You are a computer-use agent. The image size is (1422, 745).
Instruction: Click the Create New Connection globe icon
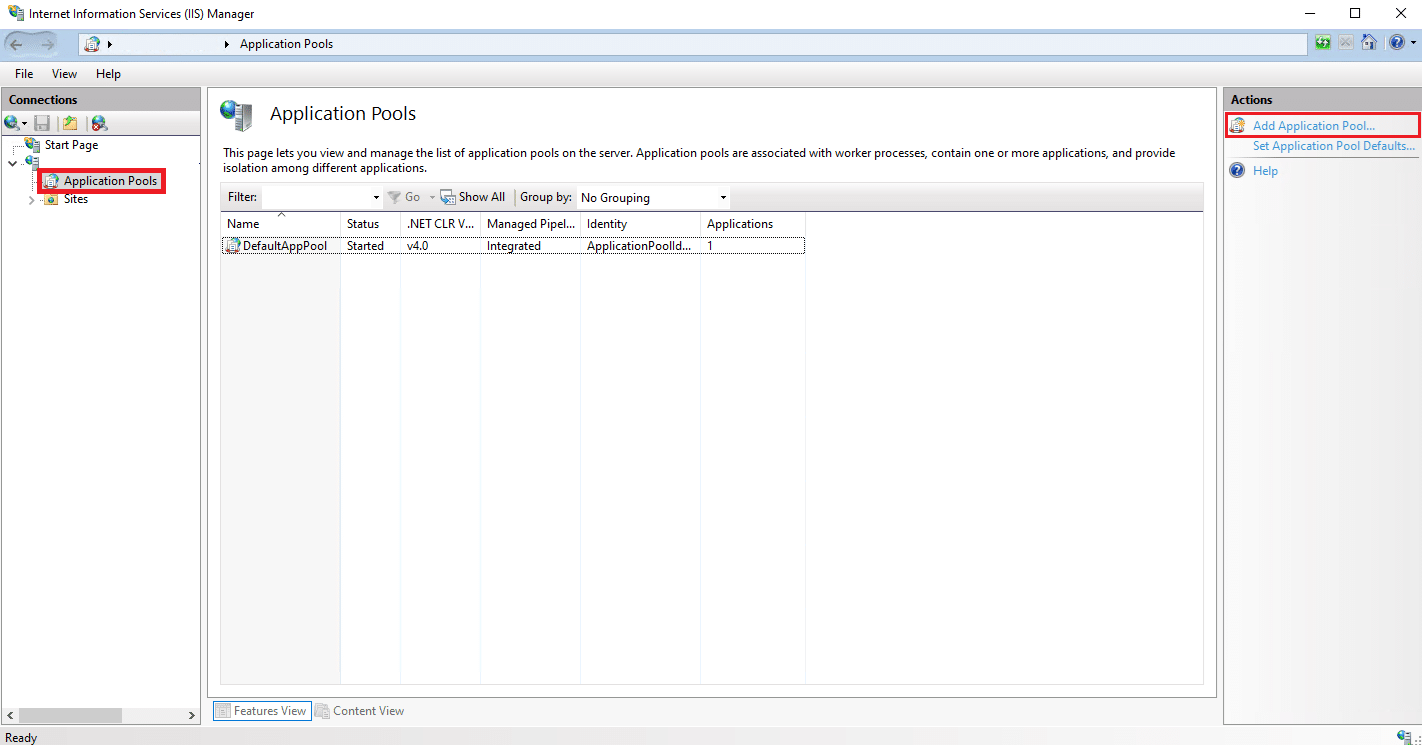(x=12, y=123)
